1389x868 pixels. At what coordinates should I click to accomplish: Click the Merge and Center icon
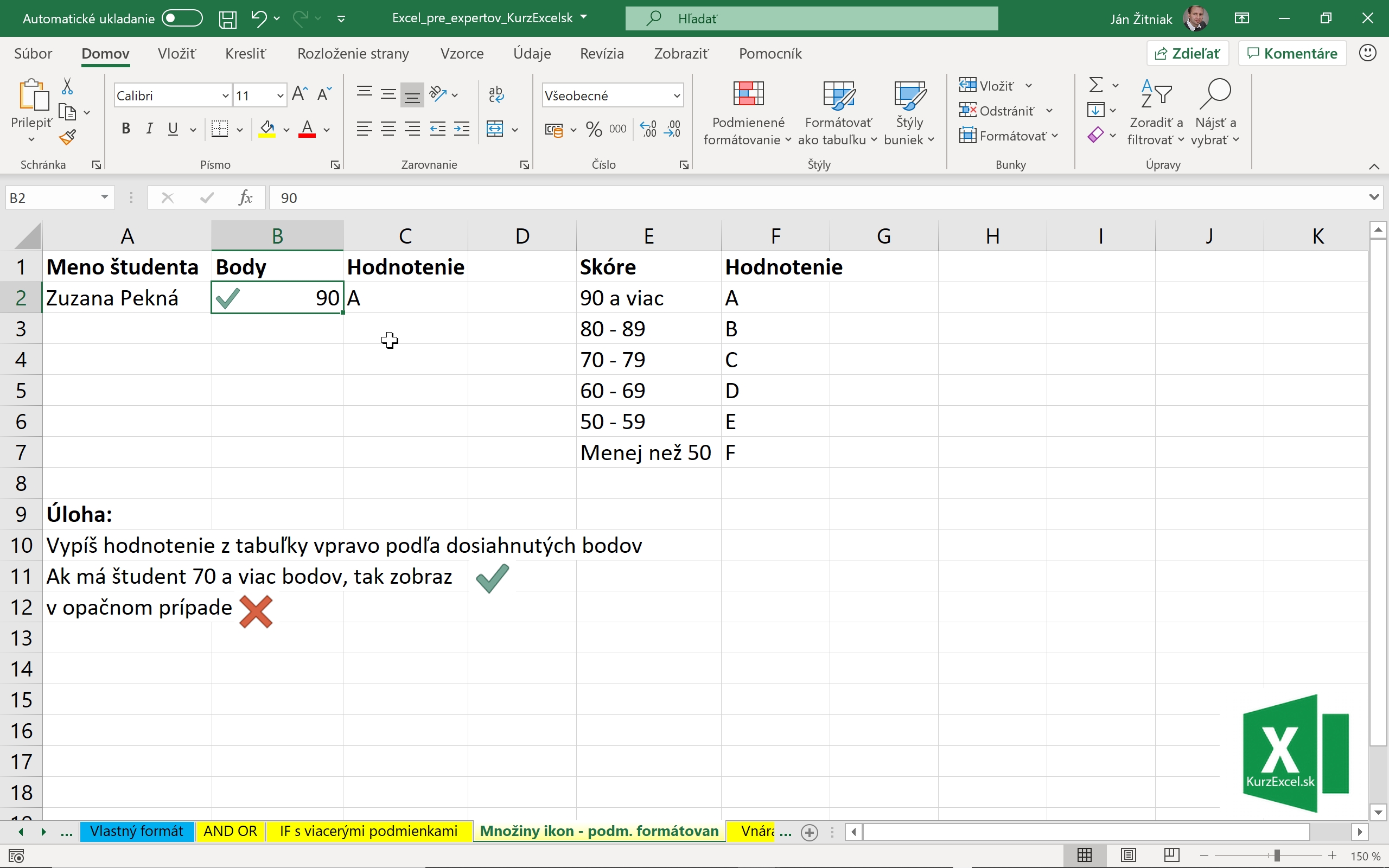(x=495, y=129)
